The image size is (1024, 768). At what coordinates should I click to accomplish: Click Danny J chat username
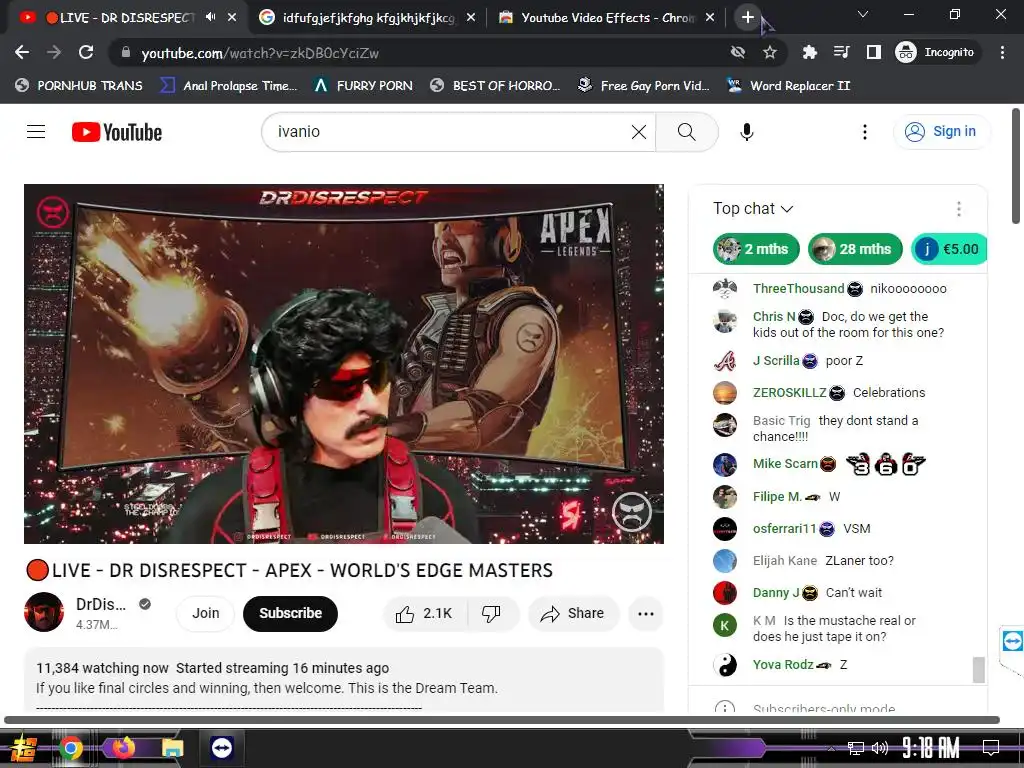776,592
